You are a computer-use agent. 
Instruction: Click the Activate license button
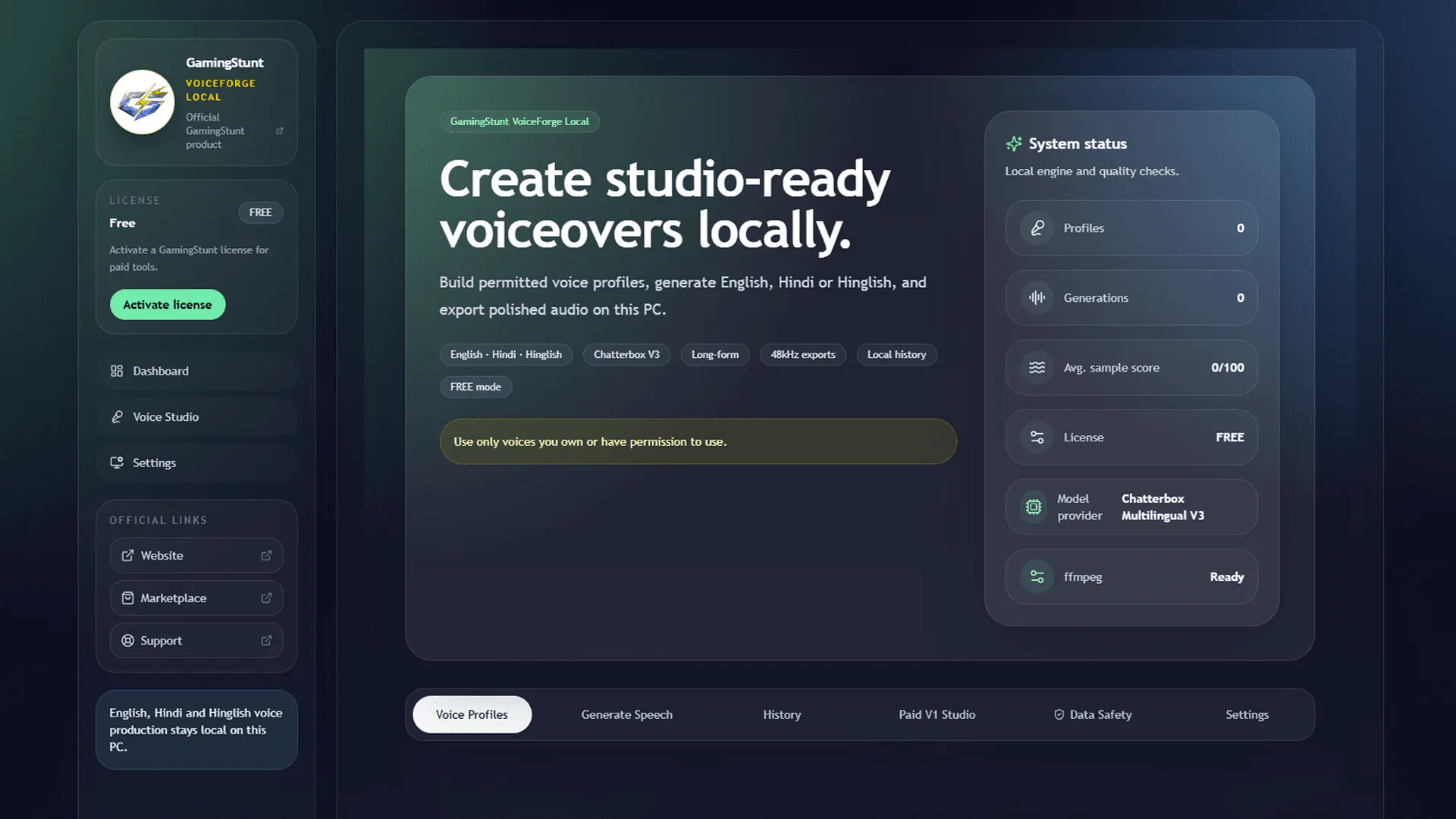[x=168, y=305]
